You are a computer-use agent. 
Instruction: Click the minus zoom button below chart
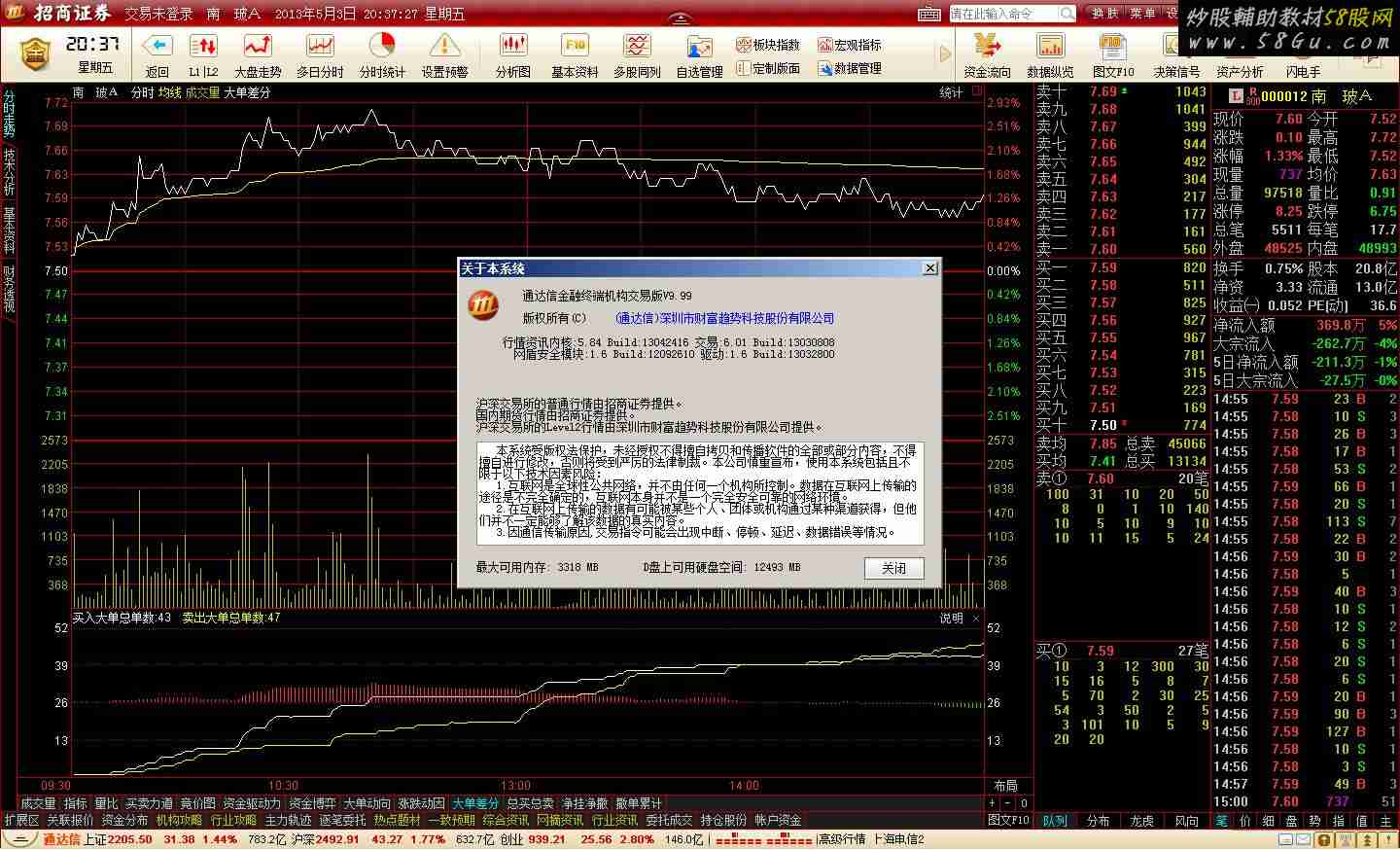[x=1008, y=803]
